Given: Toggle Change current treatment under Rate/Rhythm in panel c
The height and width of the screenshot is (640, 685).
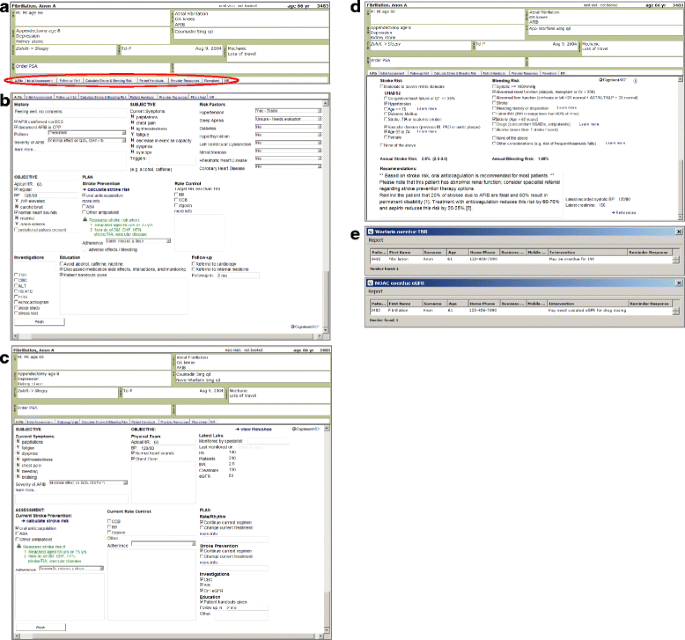Looking at the screenshot, I should 202,528.
